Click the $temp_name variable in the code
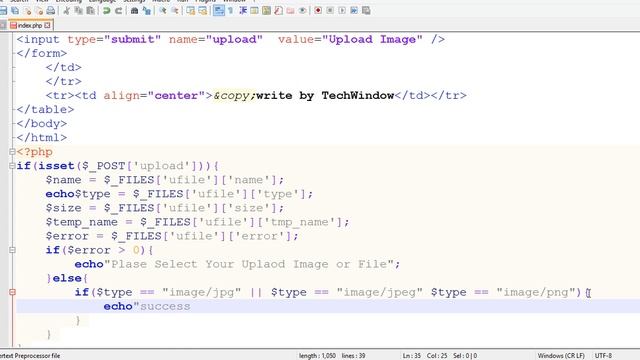Viewport: 640px width, 360px height. [82, 222]
